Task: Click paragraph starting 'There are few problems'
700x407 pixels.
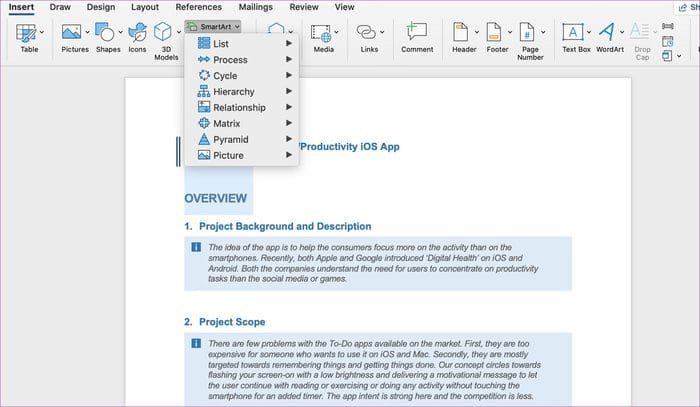Action: point(374,370)
